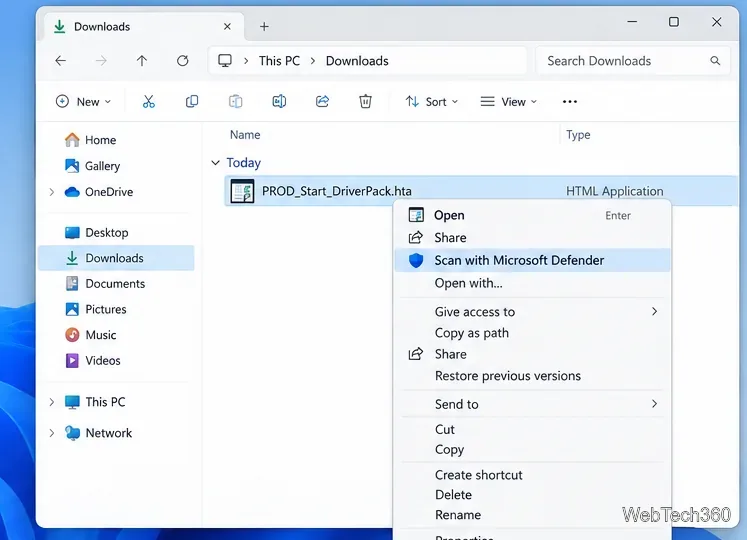Select Scan with Microsoft Defender
Screen dimensions: 747x540
point(532,260)
